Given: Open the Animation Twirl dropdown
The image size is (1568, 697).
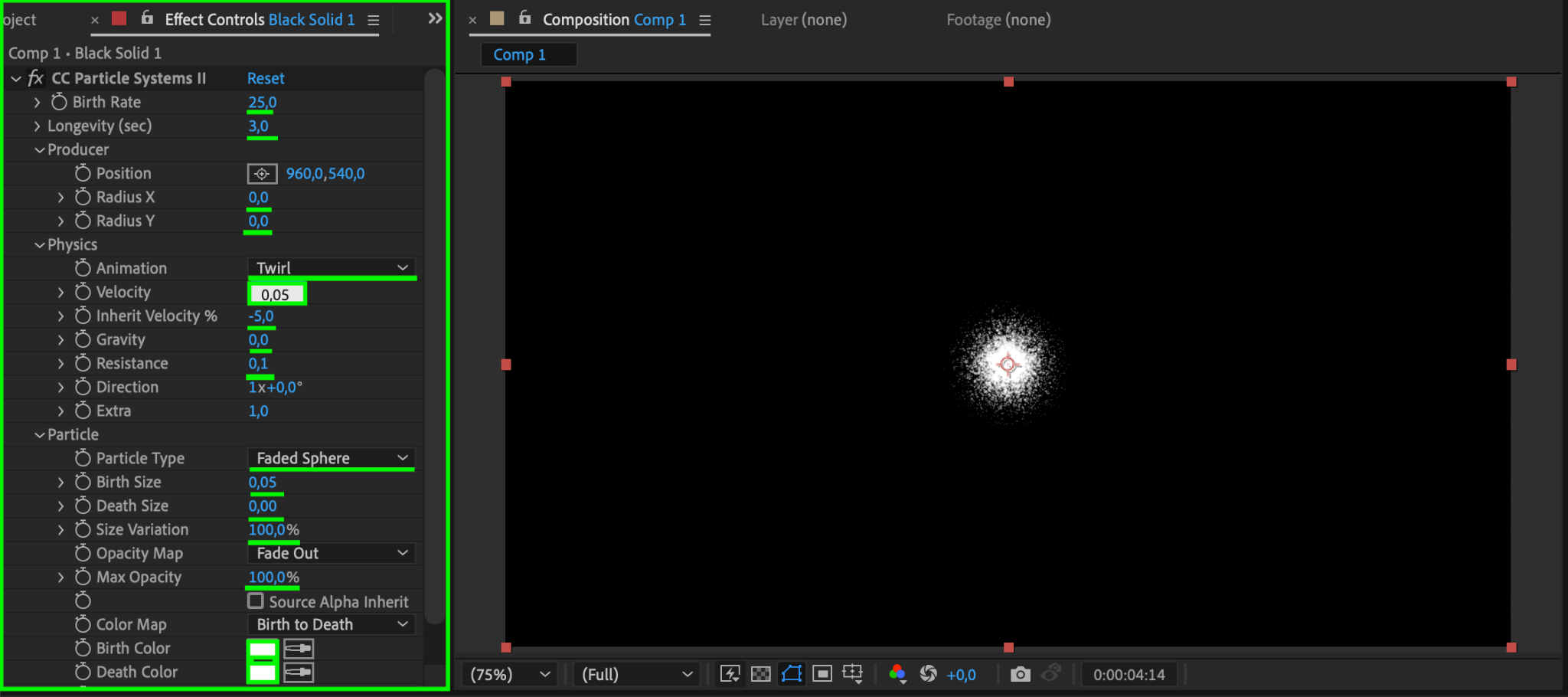Looking at the screenshot, I should pyautogui.click(x=331, y=268).
